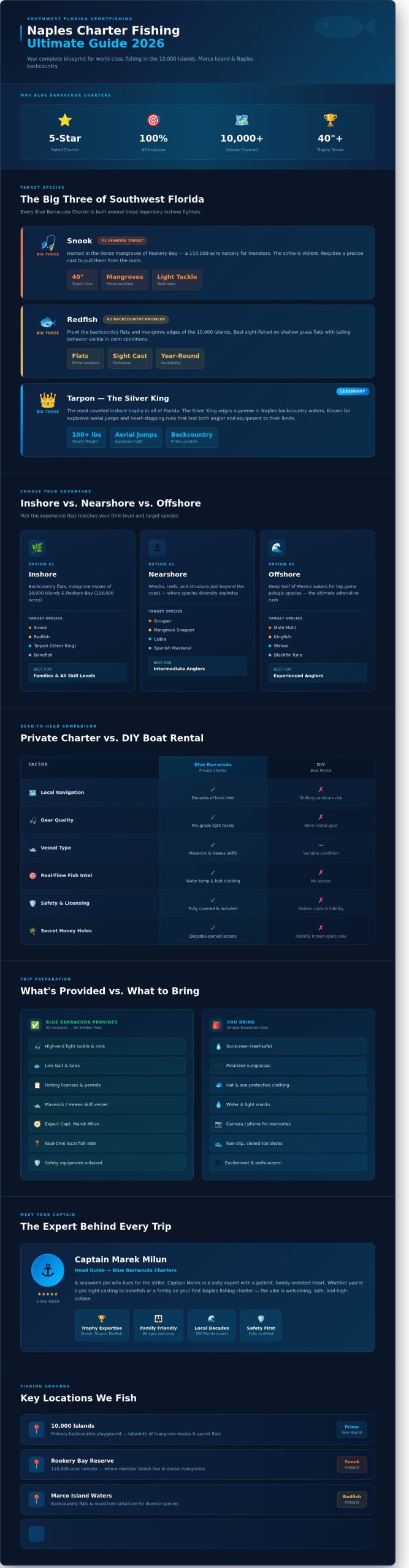
Task: Click the Sunscreen (reef-safe) list item
Action: tap(288, 1046)
